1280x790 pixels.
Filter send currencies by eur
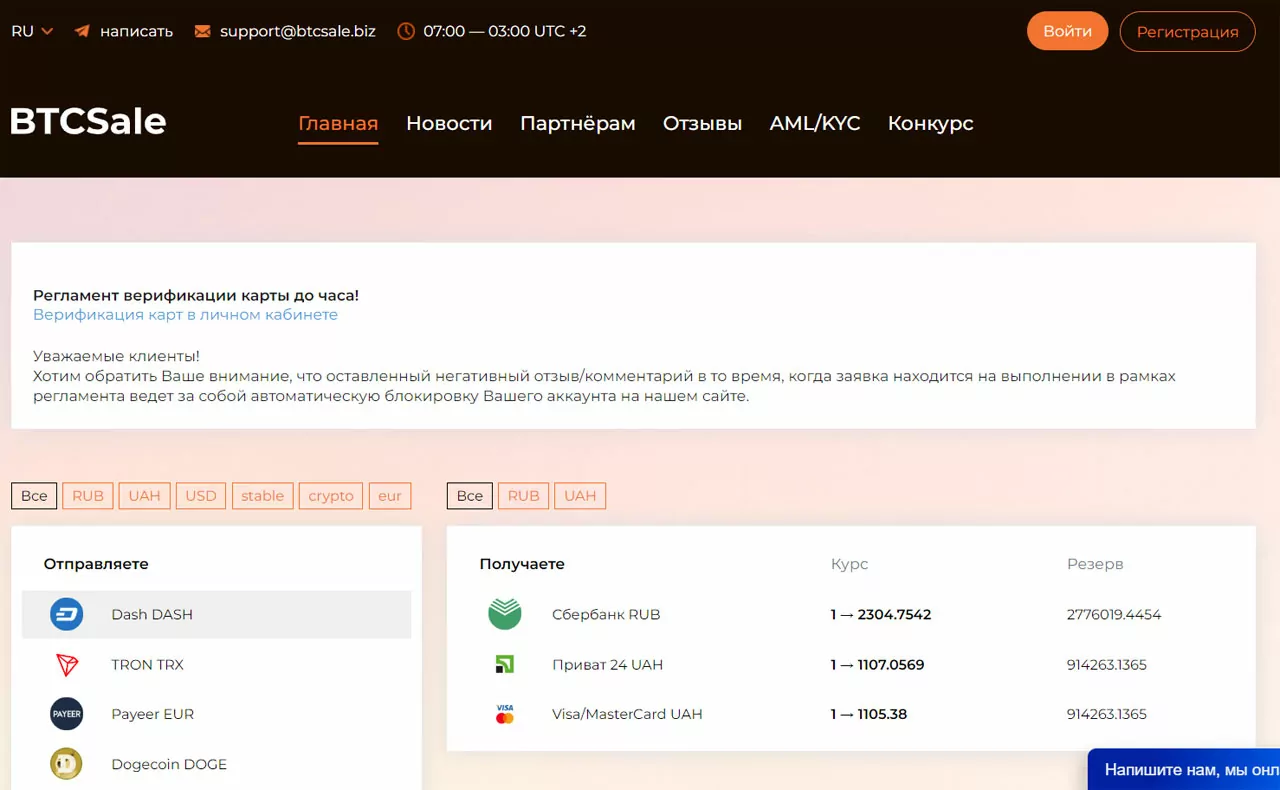pyautogui.click(x=390, y=496)
